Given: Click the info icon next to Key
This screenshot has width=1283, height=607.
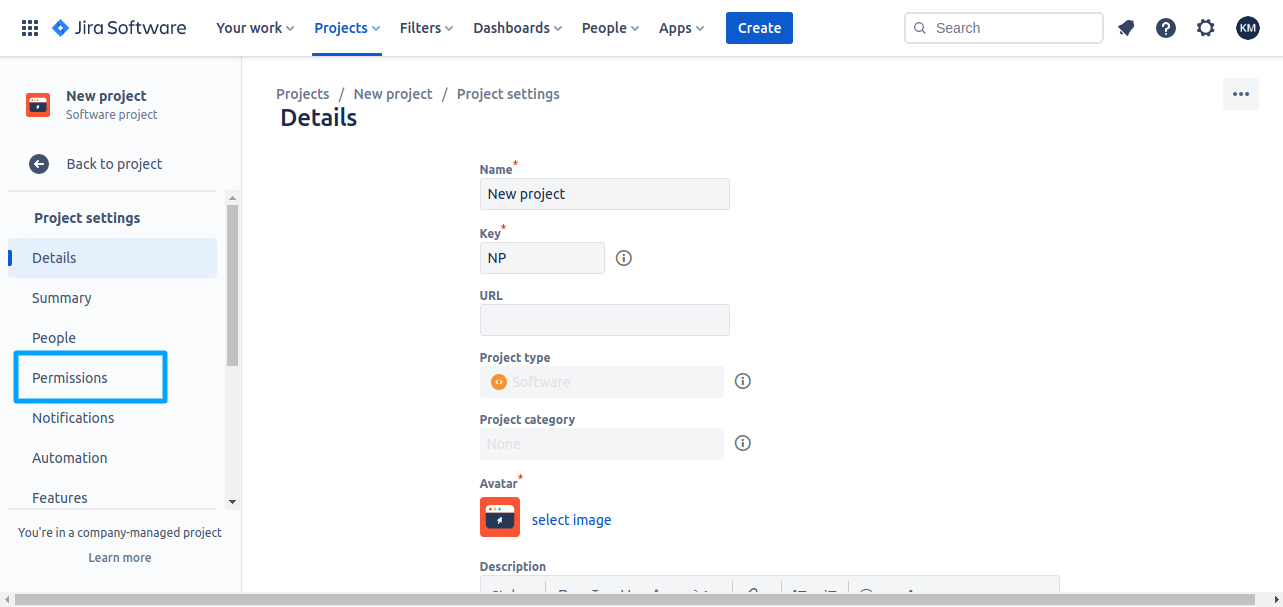Looking at the screenshot, I should click(624, 258).
